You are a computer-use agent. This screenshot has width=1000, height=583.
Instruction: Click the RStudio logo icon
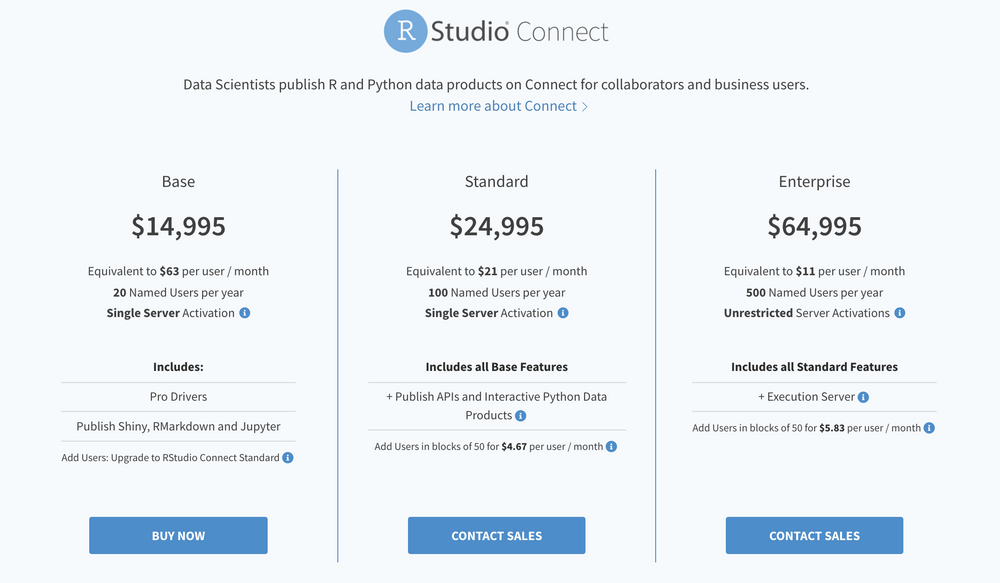pos(403,31)
